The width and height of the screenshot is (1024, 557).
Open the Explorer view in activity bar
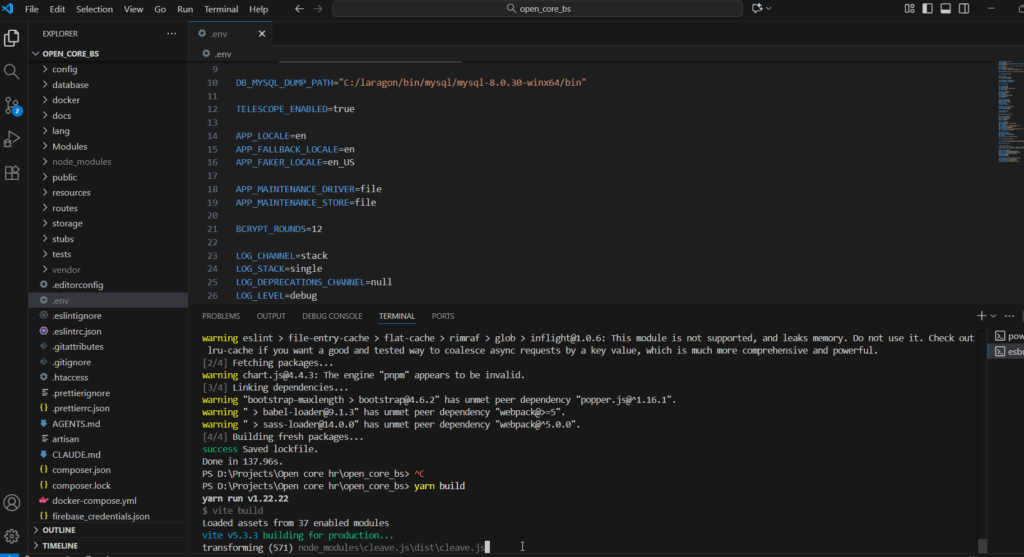point(12,39)
